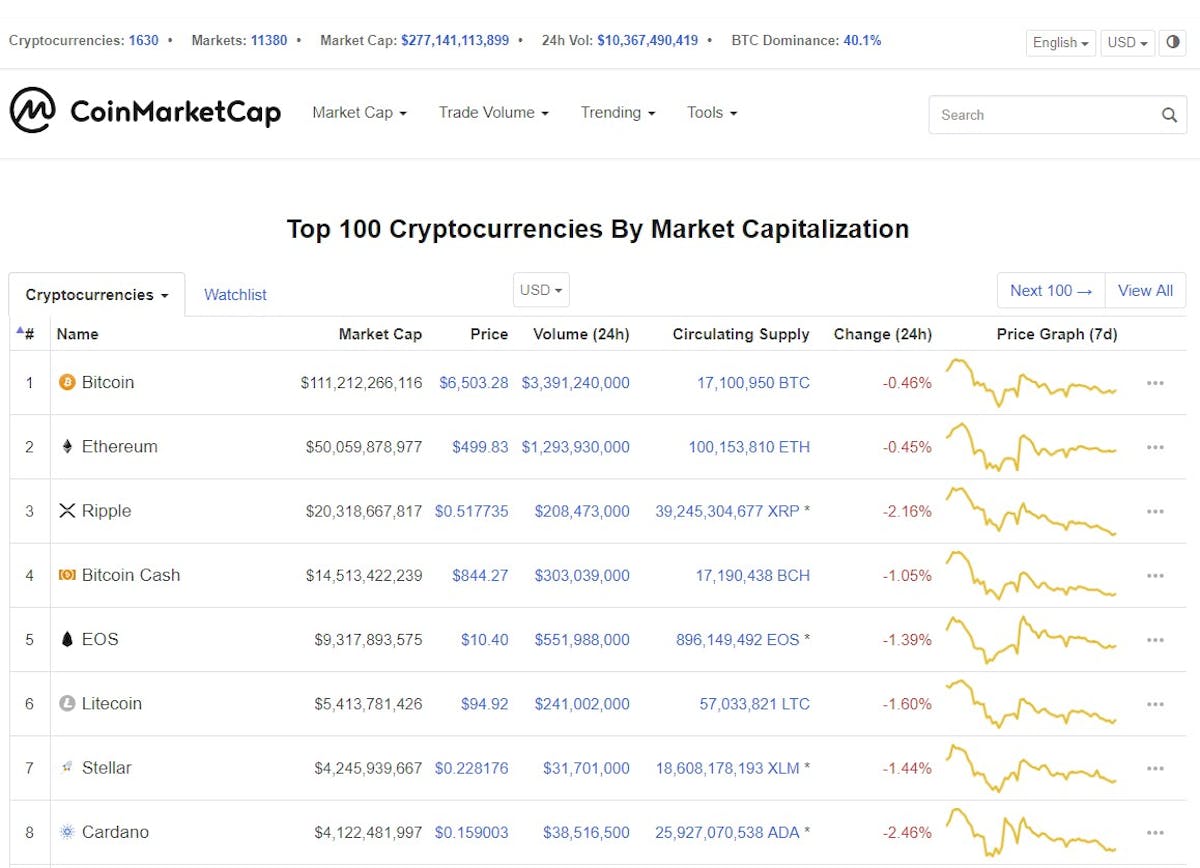The width and height of the screenshot is (1200, 868).
Task: Open the View All listing
Action: pos(1145,290)
